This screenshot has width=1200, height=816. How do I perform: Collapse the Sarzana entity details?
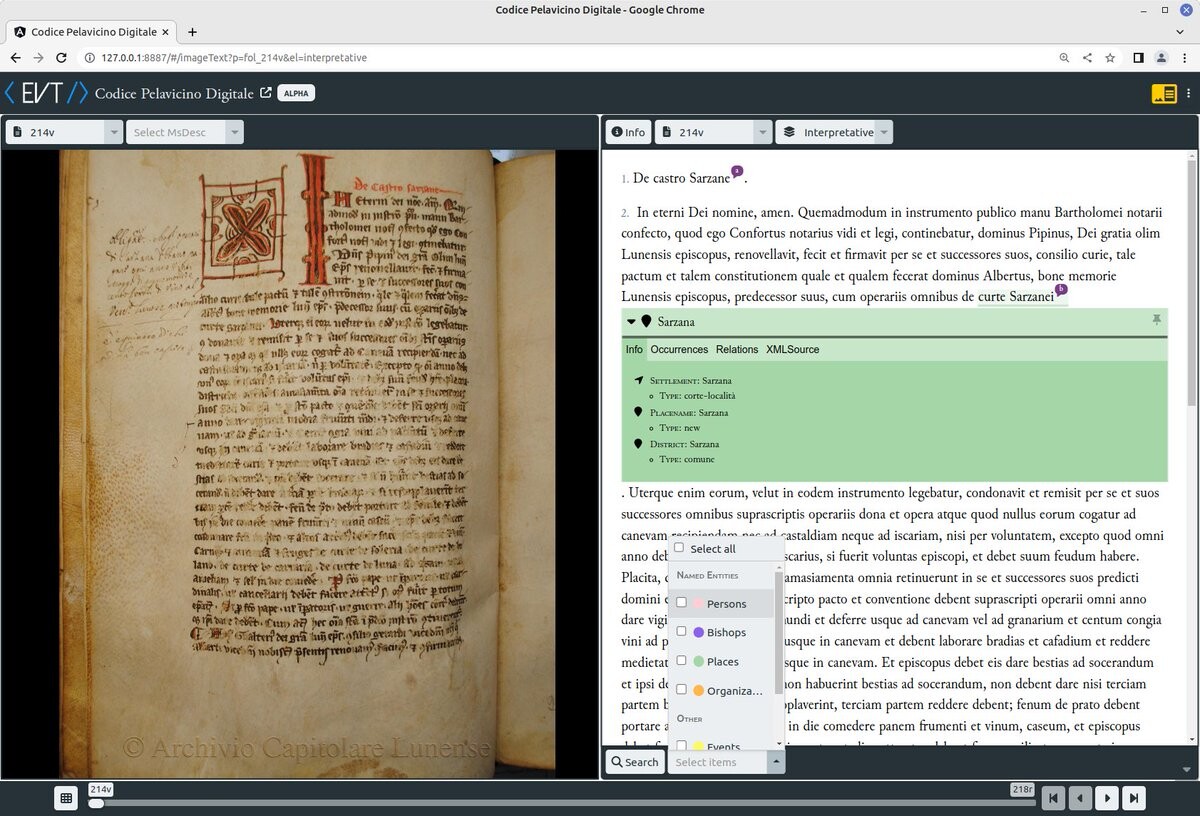point(631,322)
